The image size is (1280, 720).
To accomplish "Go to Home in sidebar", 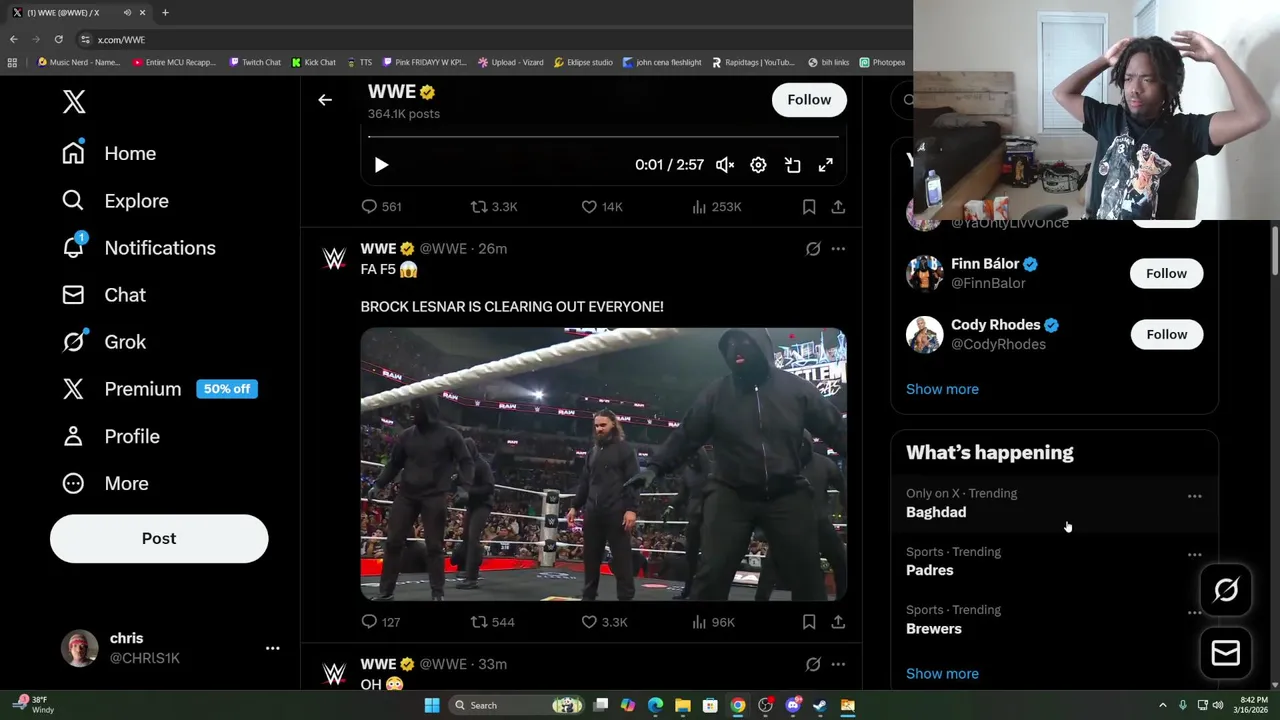I will (109, 153).
